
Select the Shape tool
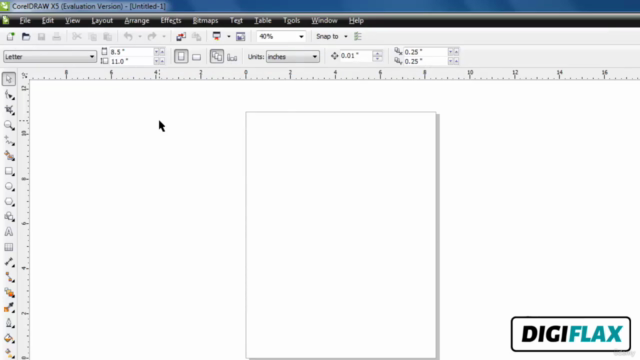(x=9, y=95)
